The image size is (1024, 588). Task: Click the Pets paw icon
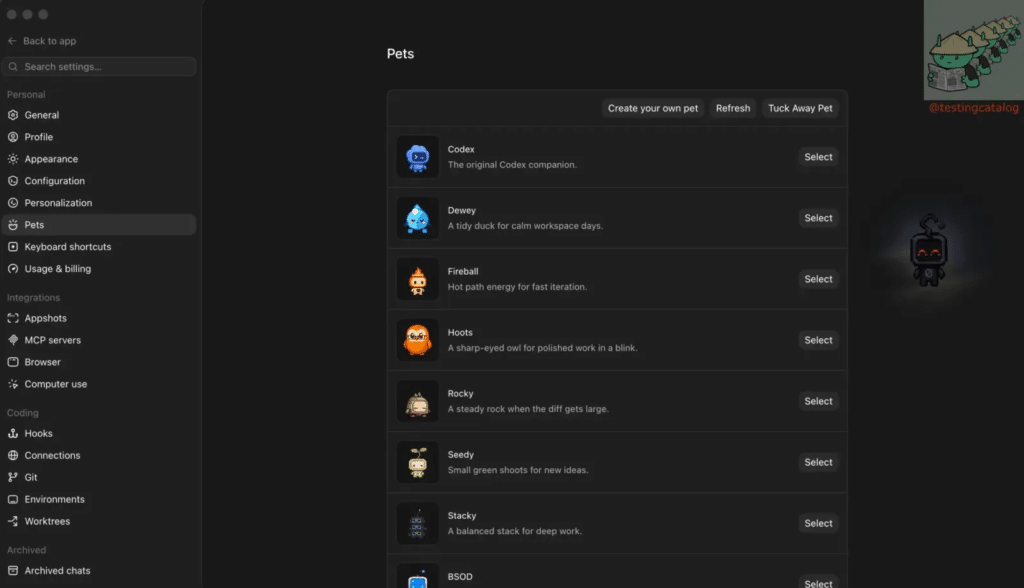point(13,225)
